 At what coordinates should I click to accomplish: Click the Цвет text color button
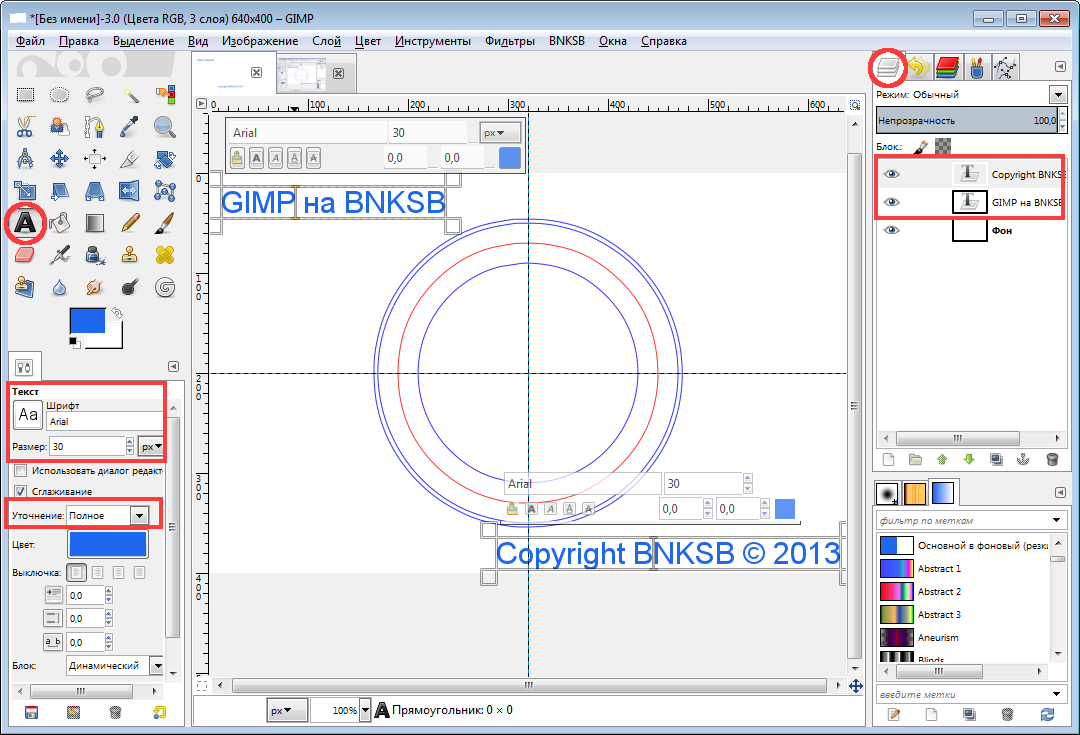107,544
